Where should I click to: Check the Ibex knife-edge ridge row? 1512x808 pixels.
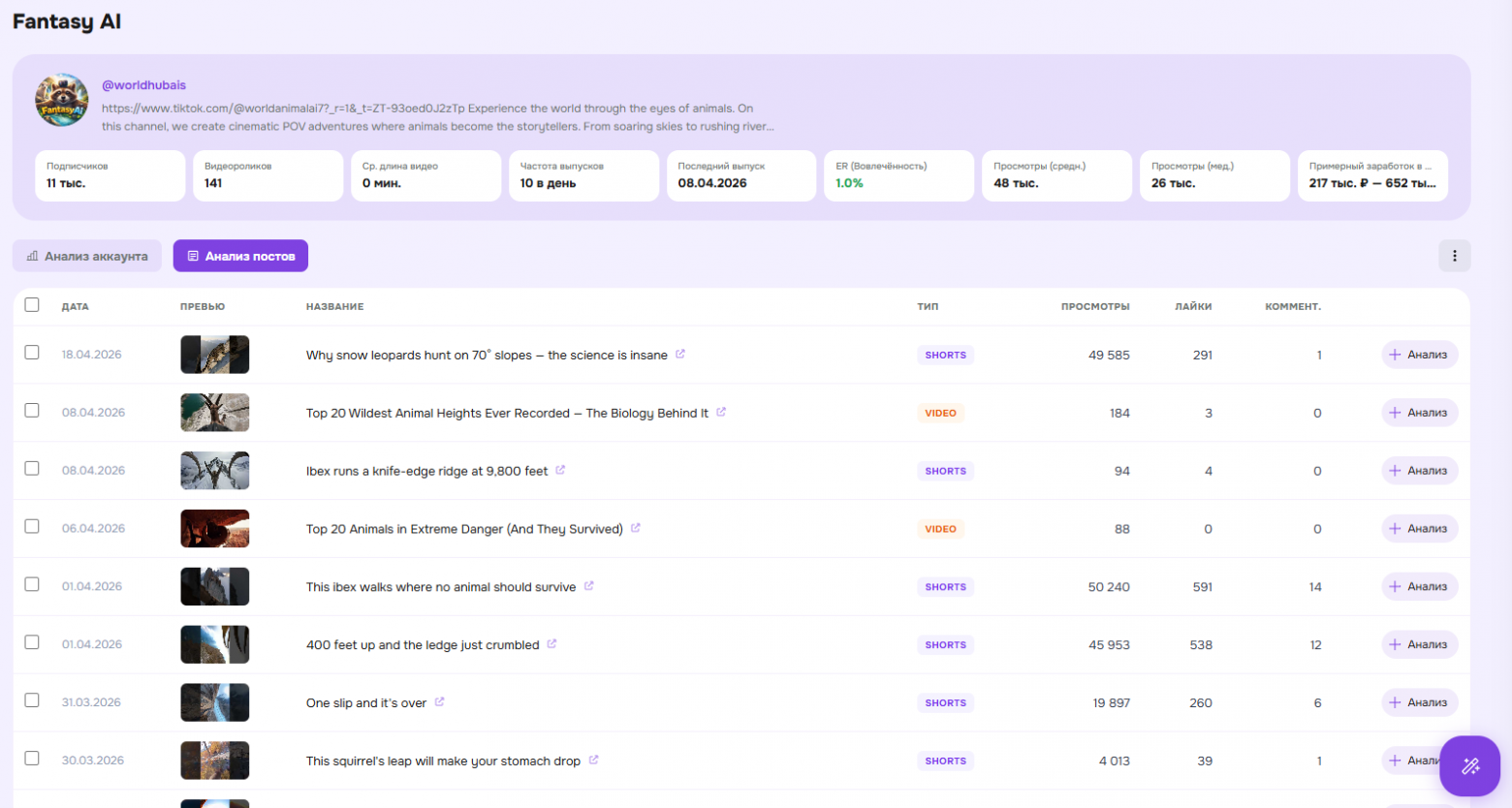click(x=32, y=469)
